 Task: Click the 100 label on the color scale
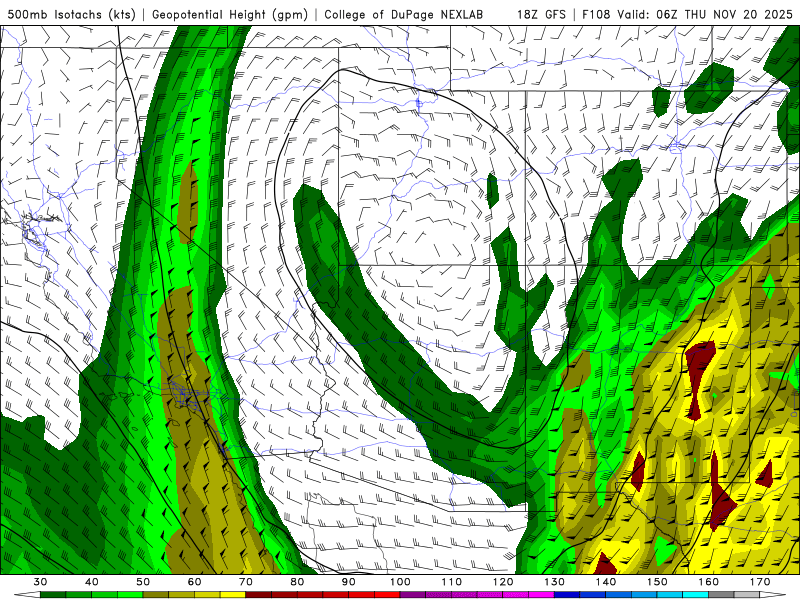click(401, 582)
